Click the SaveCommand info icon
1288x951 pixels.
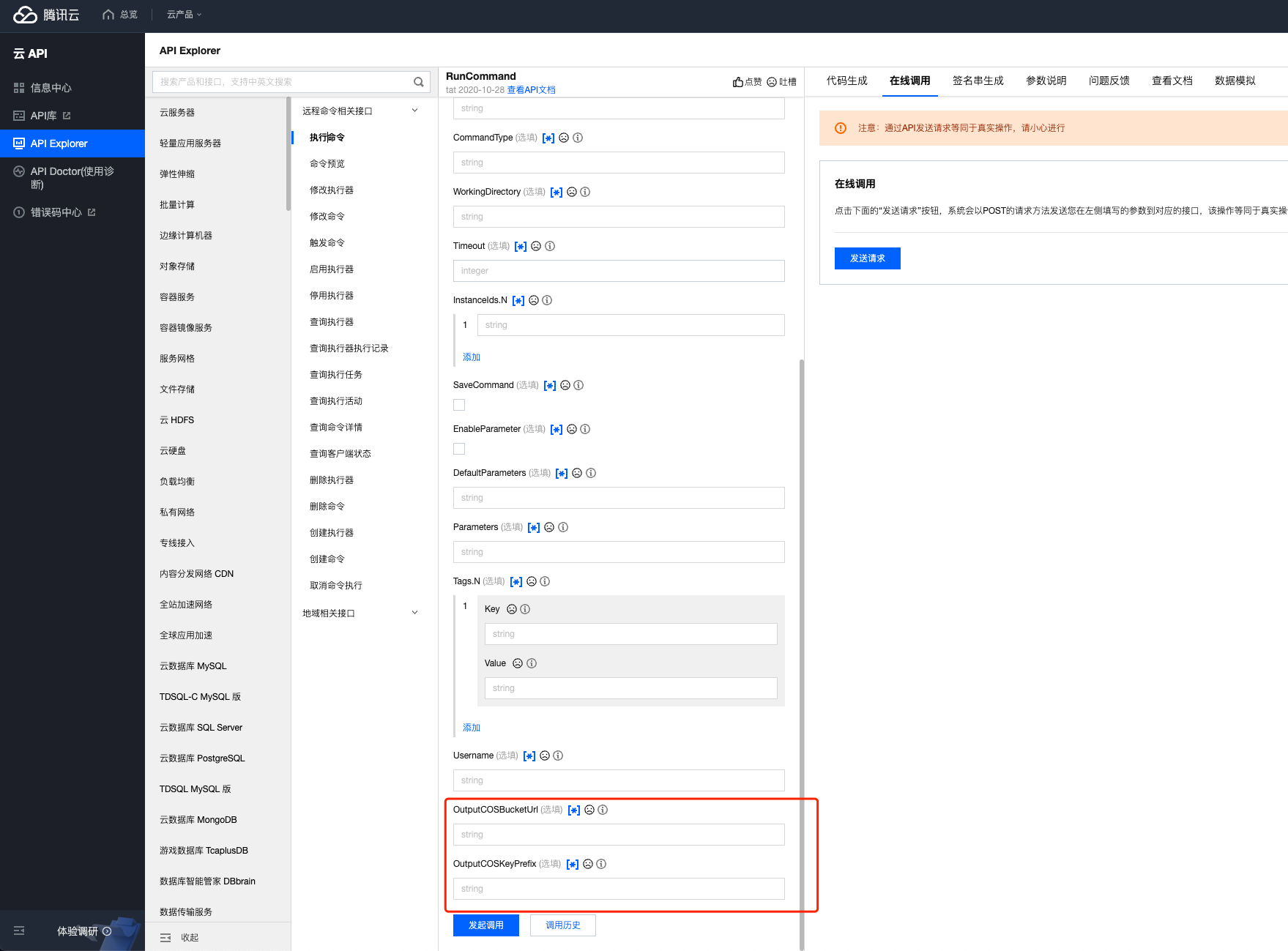tap(578, 385)
